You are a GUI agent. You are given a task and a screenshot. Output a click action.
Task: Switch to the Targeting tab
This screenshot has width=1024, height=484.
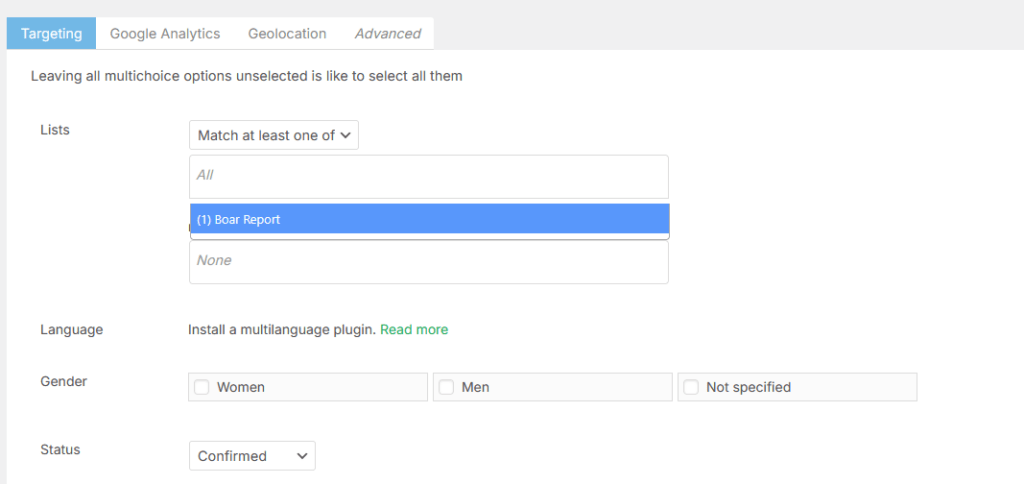51,33
